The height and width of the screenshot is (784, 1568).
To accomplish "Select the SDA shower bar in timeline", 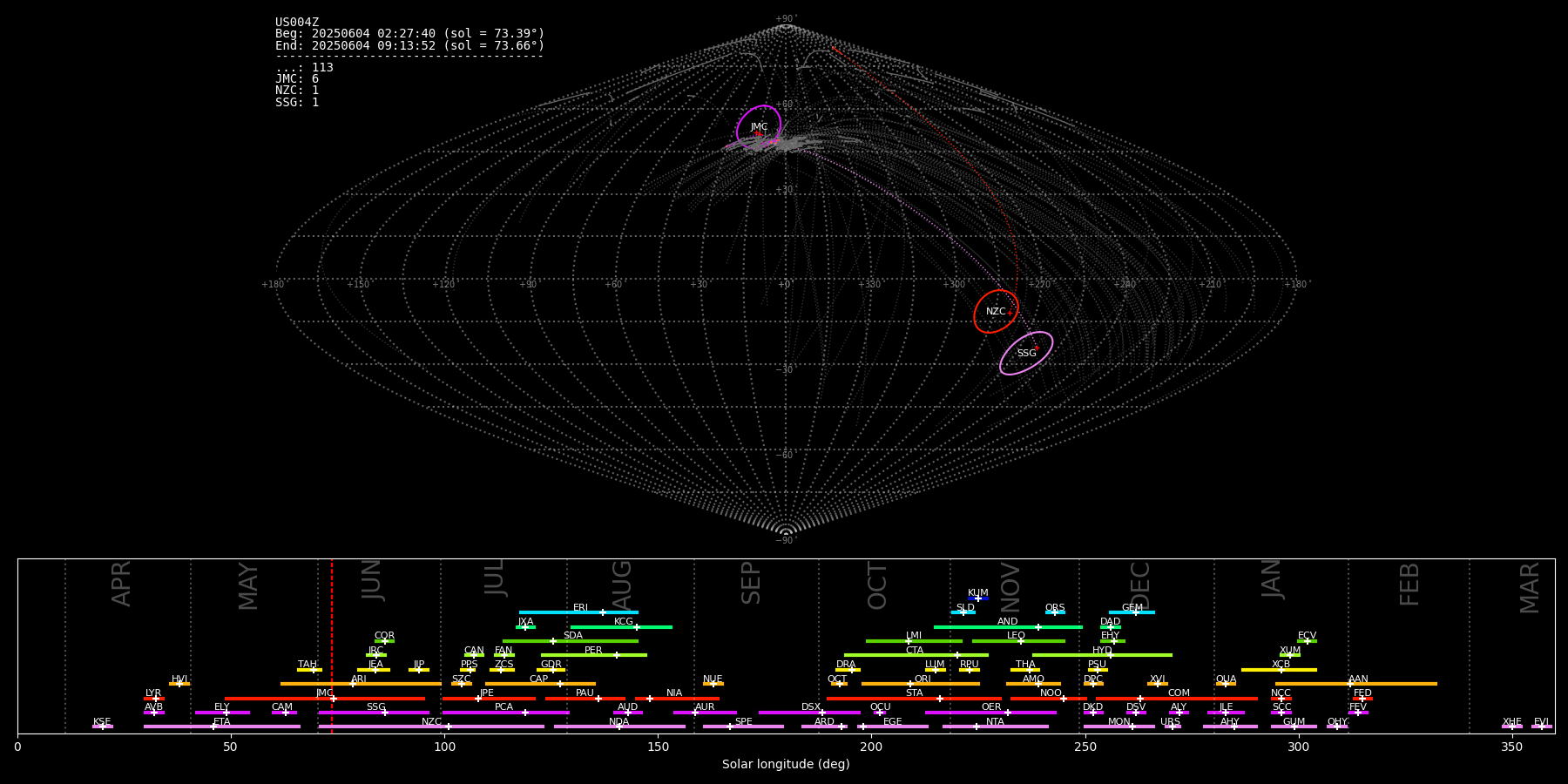I will (x=571, y=641).
